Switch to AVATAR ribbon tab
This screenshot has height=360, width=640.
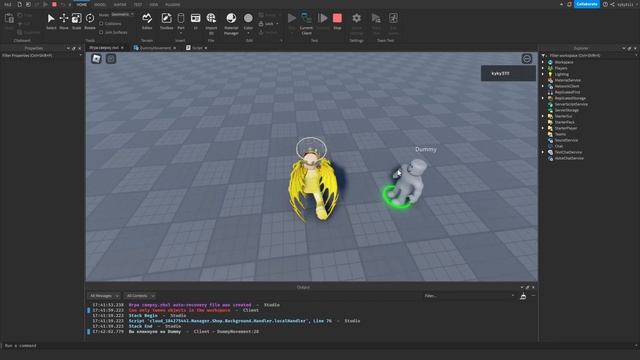120,4
